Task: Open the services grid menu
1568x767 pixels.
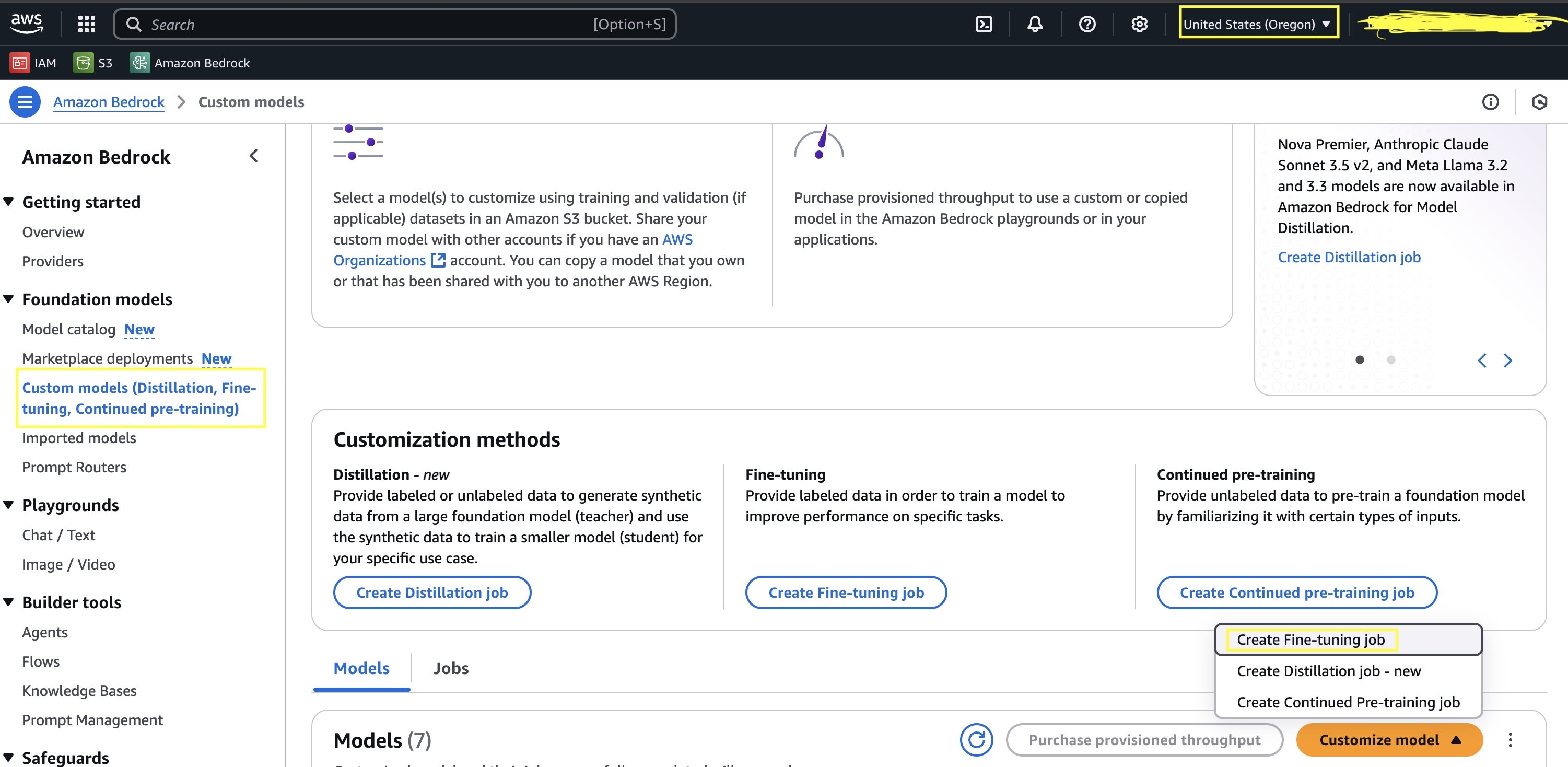Action: 86,25
